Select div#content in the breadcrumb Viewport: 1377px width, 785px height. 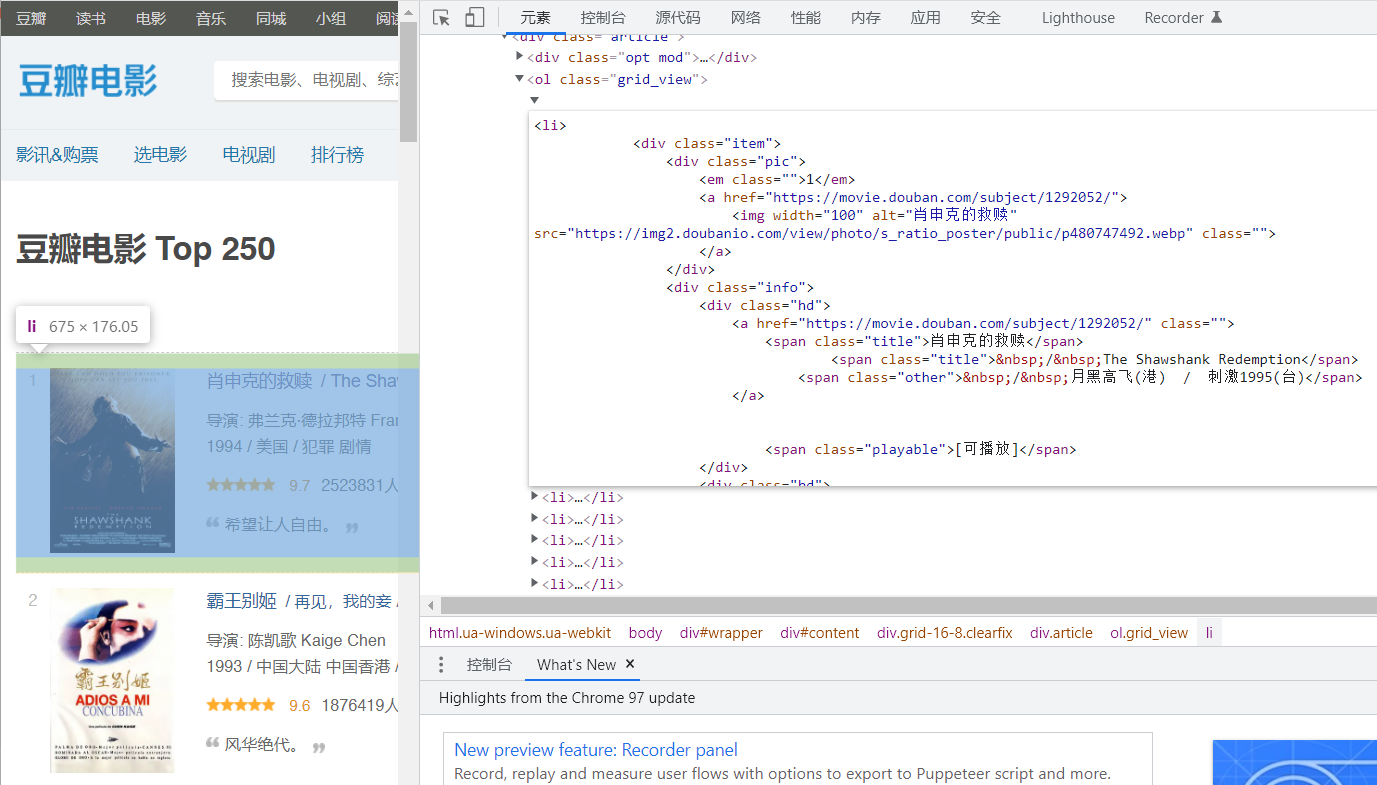pyautogui.click(x=820, y=633)
